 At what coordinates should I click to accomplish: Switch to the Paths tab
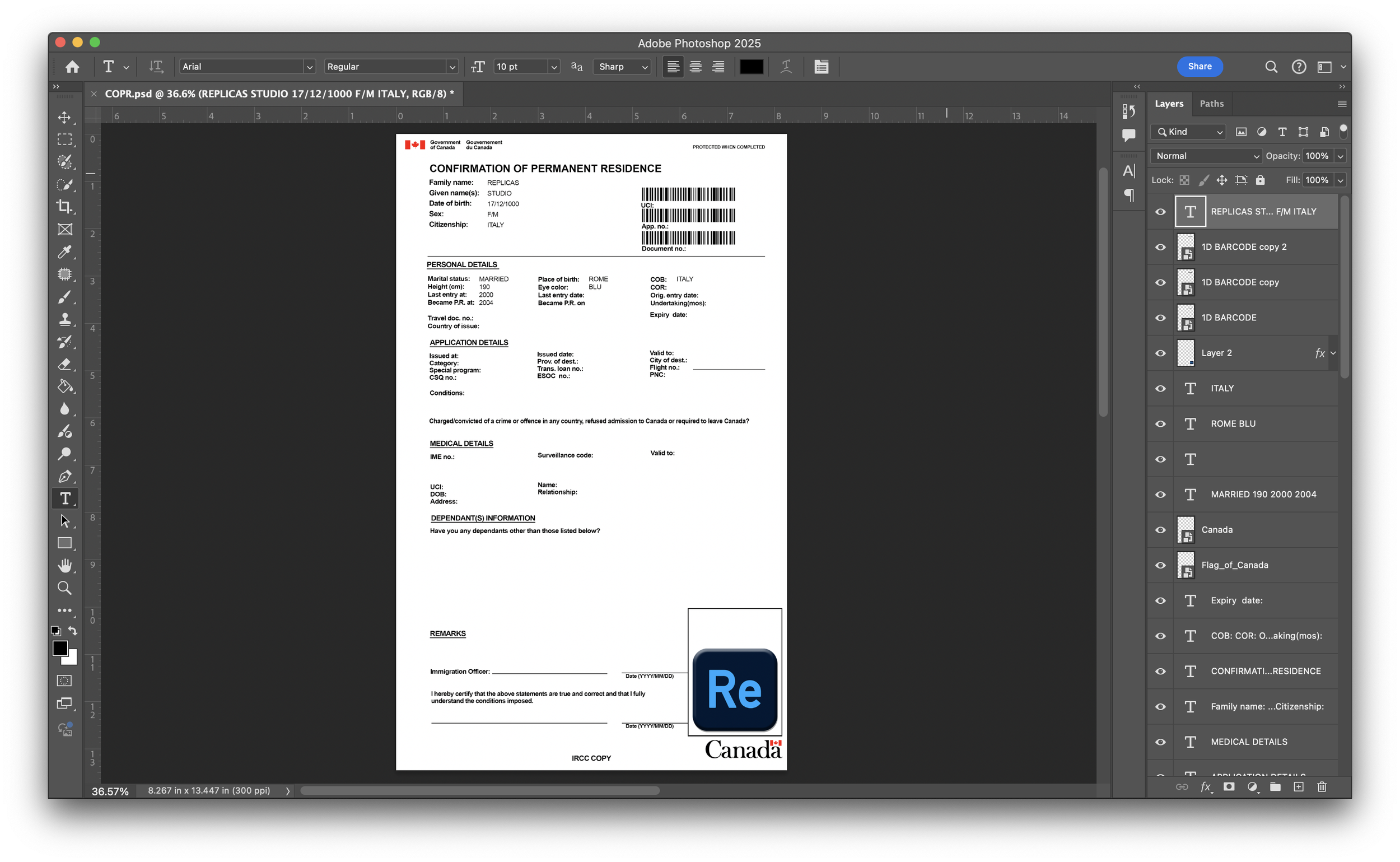click(x=1211, y=104)
